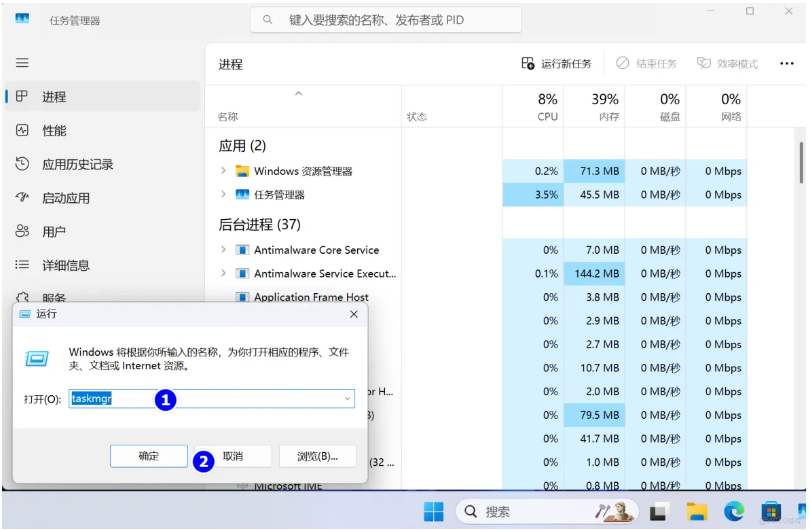The image size is (810, 530).
Task: Click 确定 in the Run dialog
Action: click(x=149, y=456)
